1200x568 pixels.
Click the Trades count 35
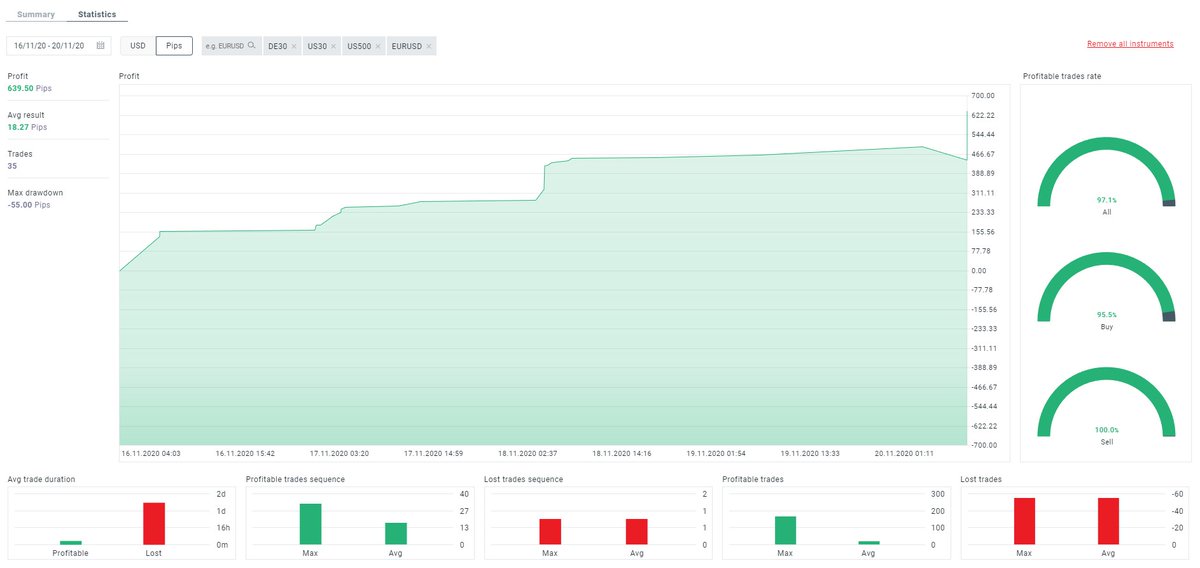(12, 166)
